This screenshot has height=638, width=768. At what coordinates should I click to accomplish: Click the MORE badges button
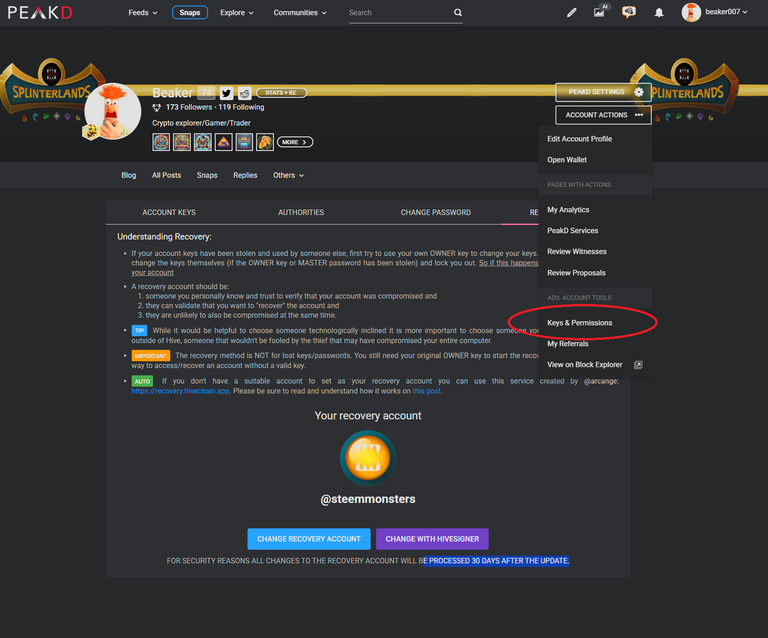pyautogui.click(x=295, y=142)
